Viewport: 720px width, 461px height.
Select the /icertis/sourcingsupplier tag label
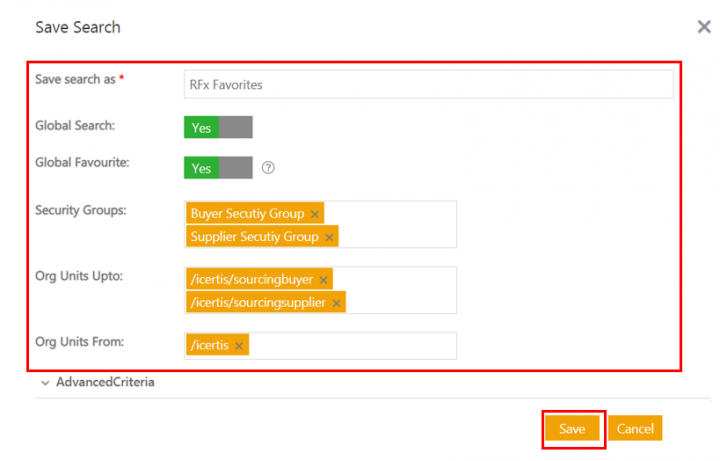point(258,303)
